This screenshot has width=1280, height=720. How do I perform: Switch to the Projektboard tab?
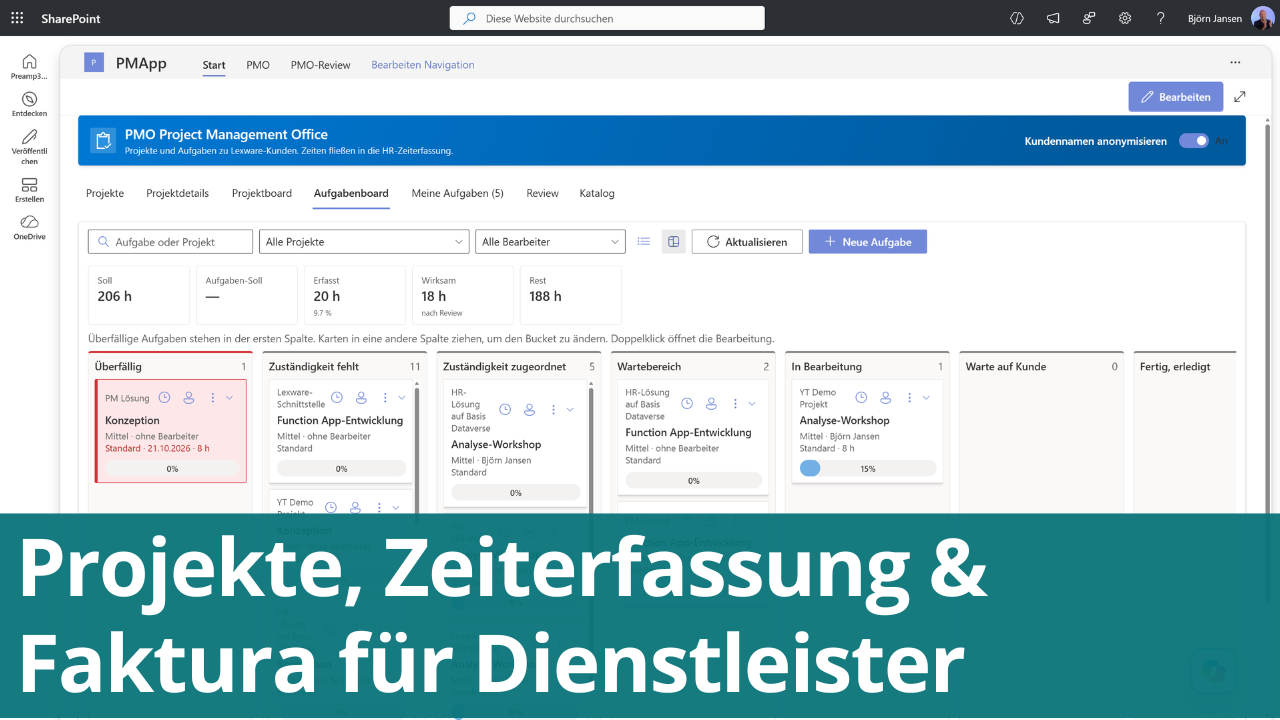(262, 193)
